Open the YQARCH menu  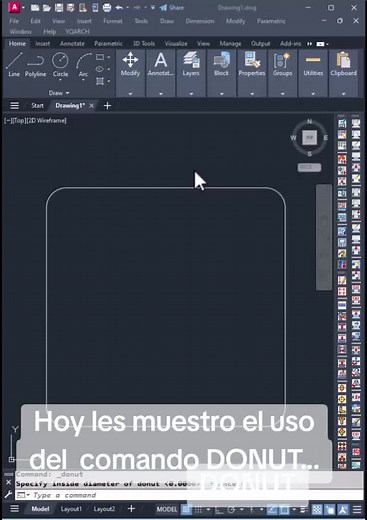(77, 32)
